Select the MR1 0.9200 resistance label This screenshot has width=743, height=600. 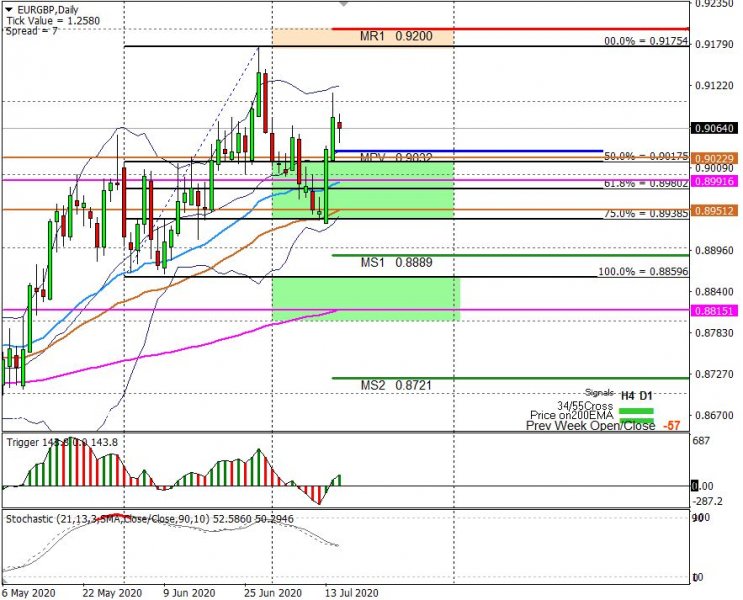pyautogui.click(x=396, y=35)
